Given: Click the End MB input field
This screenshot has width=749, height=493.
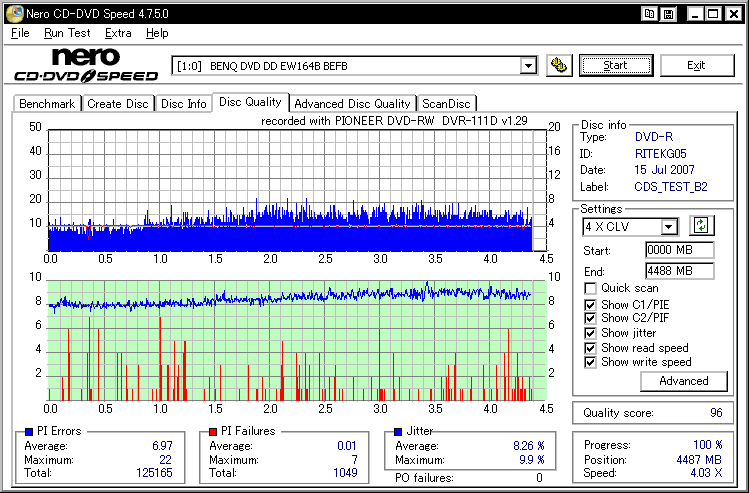Looking at the screenshot, I should click(x=679, y=271).
